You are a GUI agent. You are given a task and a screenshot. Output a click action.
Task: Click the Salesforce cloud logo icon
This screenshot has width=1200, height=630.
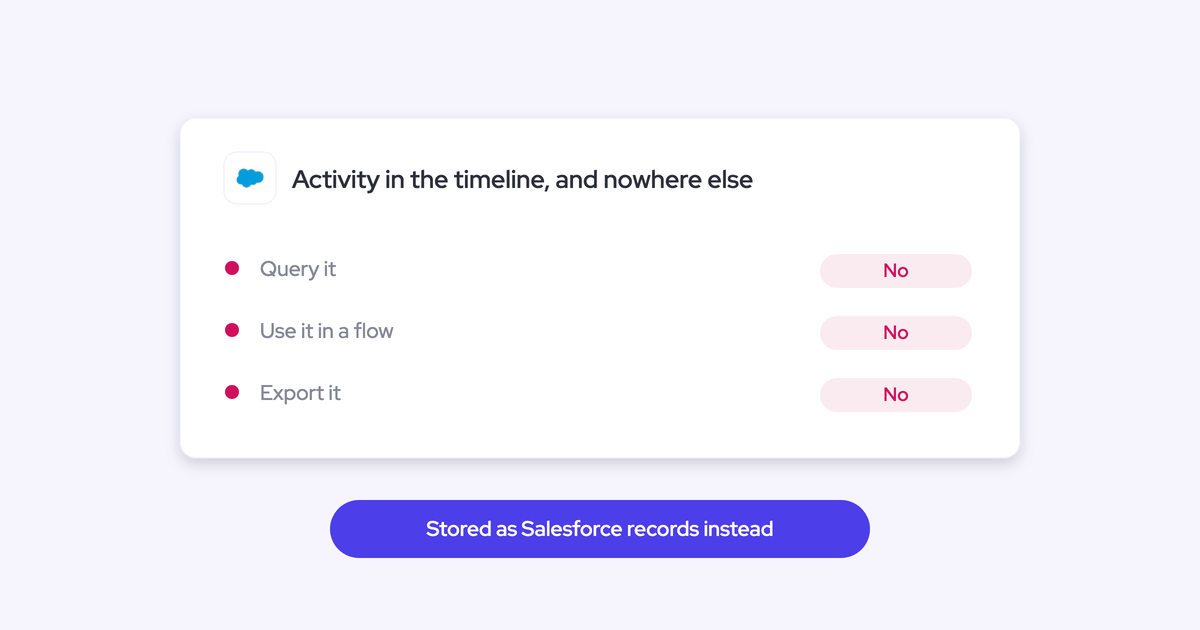click(x=250, y=178)
